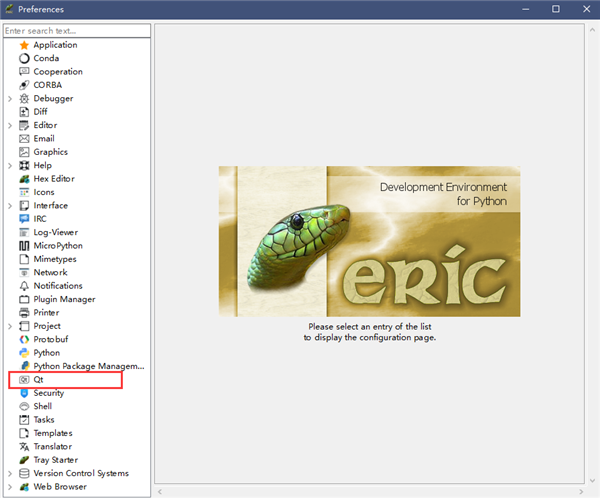
Task: Click the Security shield icon
Action: tap(24, 393)
